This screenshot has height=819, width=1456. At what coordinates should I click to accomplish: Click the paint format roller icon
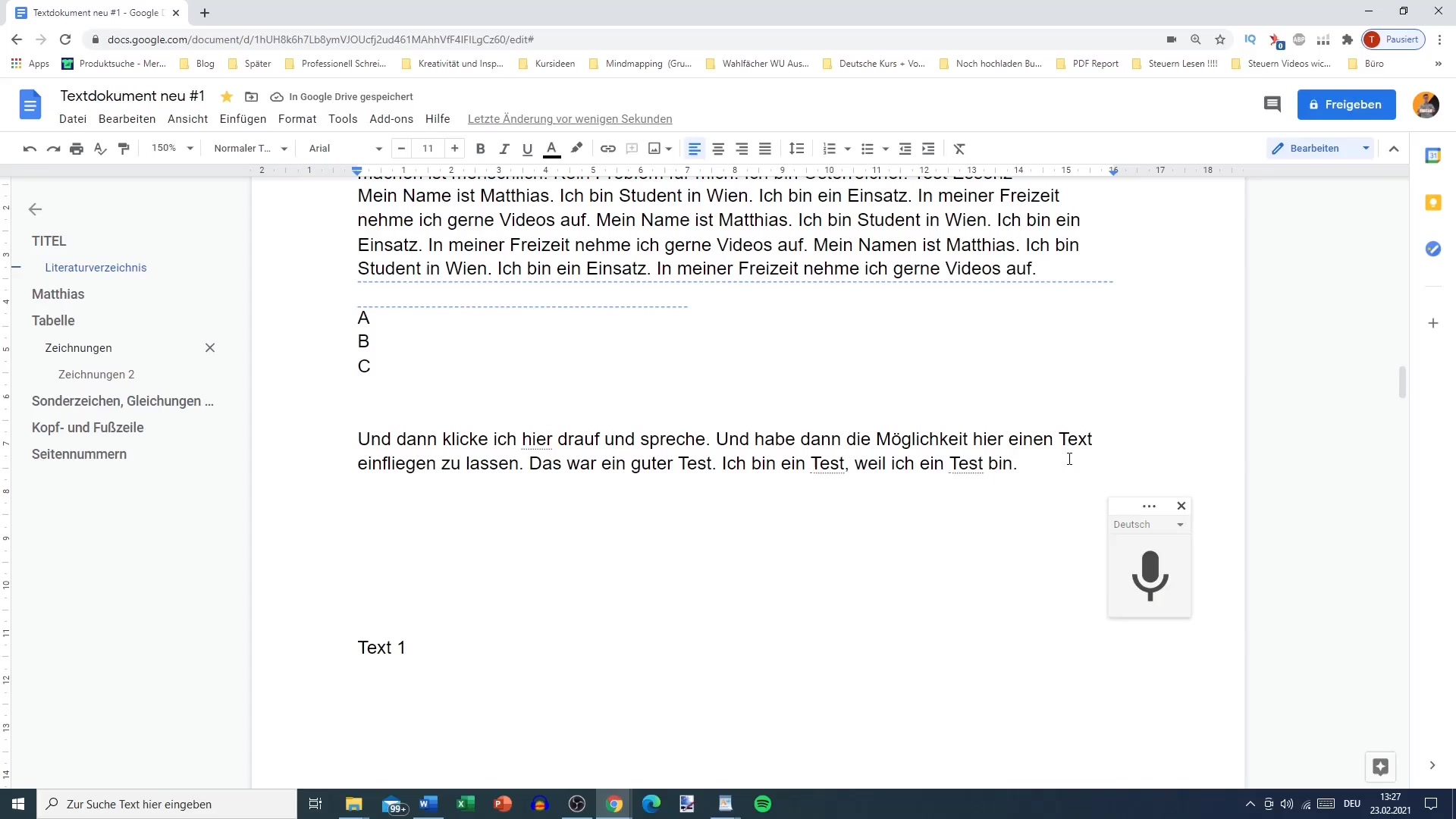point(124,149)
